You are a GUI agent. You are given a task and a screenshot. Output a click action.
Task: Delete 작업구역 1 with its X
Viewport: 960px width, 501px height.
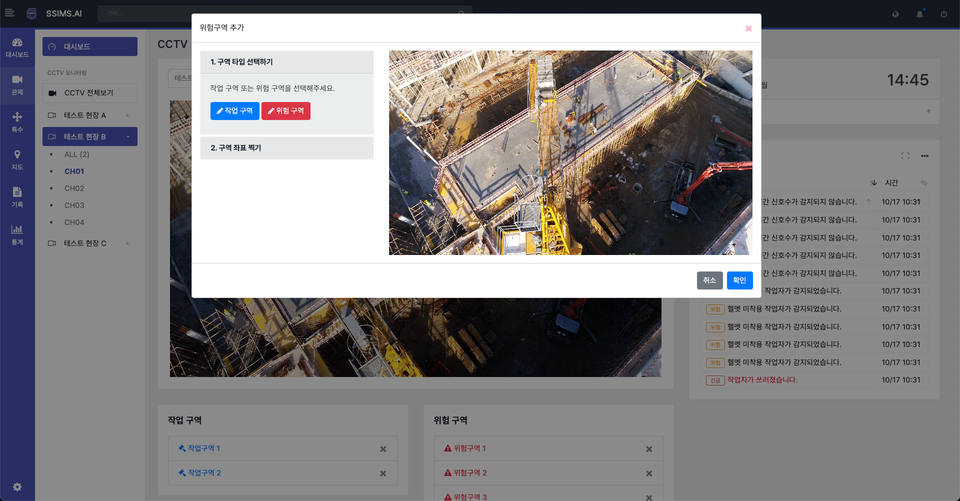383,449
